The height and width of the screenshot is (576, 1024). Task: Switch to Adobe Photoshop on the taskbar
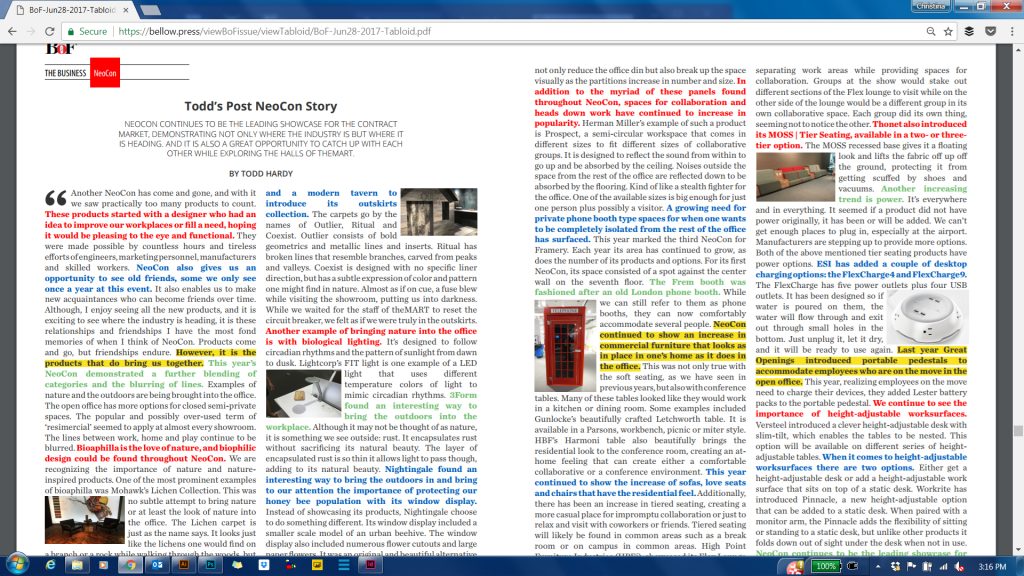tap(210, 566)
